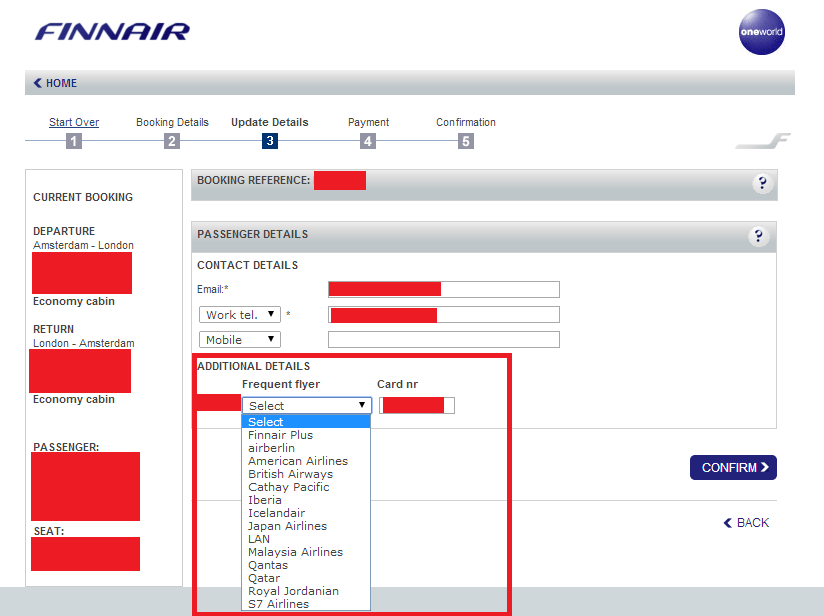This screenshot has width=824, height=616.
Task: Choose British Airways from list
Action: [x=306, y=474]
